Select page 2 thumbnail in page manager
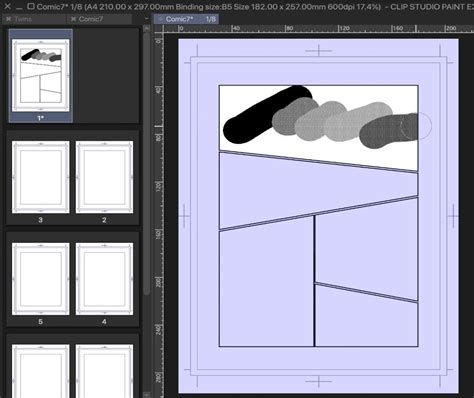 pos(104,177)
